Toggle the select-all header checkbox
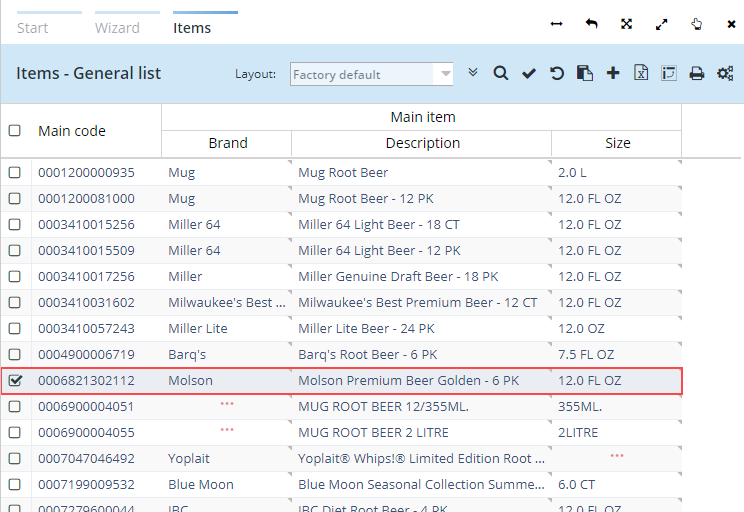Image resolution: width=744 pixels, height=512 pixels. pos(15,130)
